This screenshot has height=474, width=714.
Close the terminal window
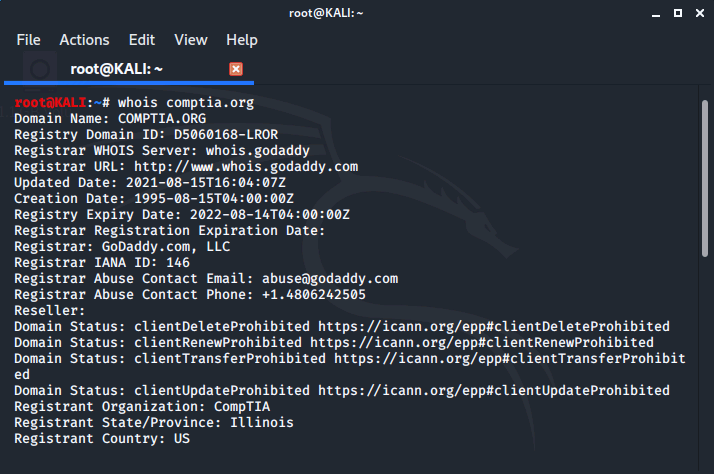point(700,13)
